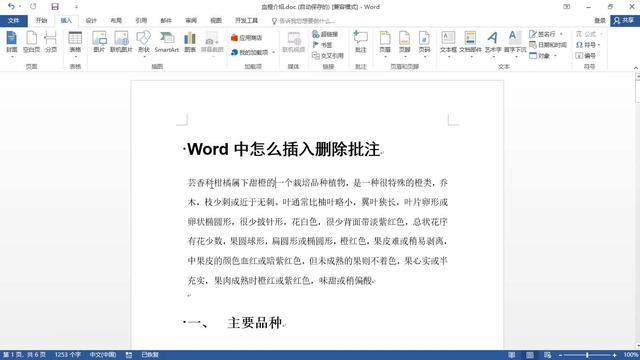Click the heading 'Word 中怎么插入删除批注'
The width and height of the screenshot is (640, 360).
tap(283, 149)
